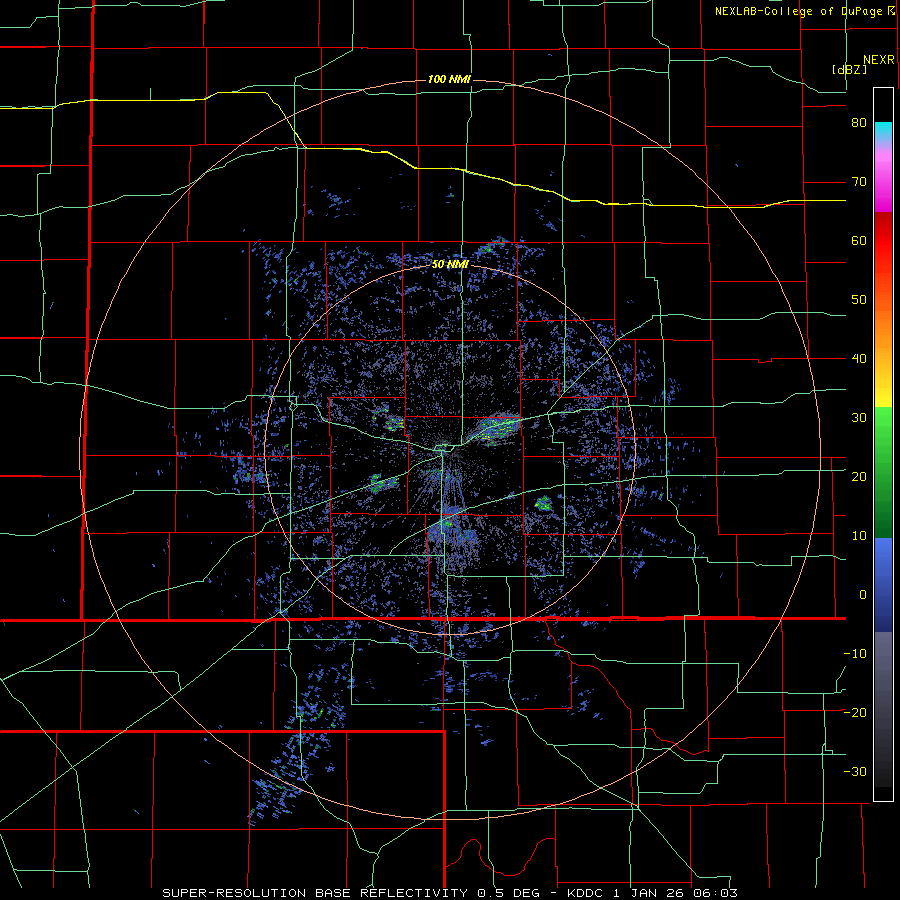
Task: Click the "1 JAN 26 06:03" timestamp
Action: pyautogui.click(x=676, y=893)
